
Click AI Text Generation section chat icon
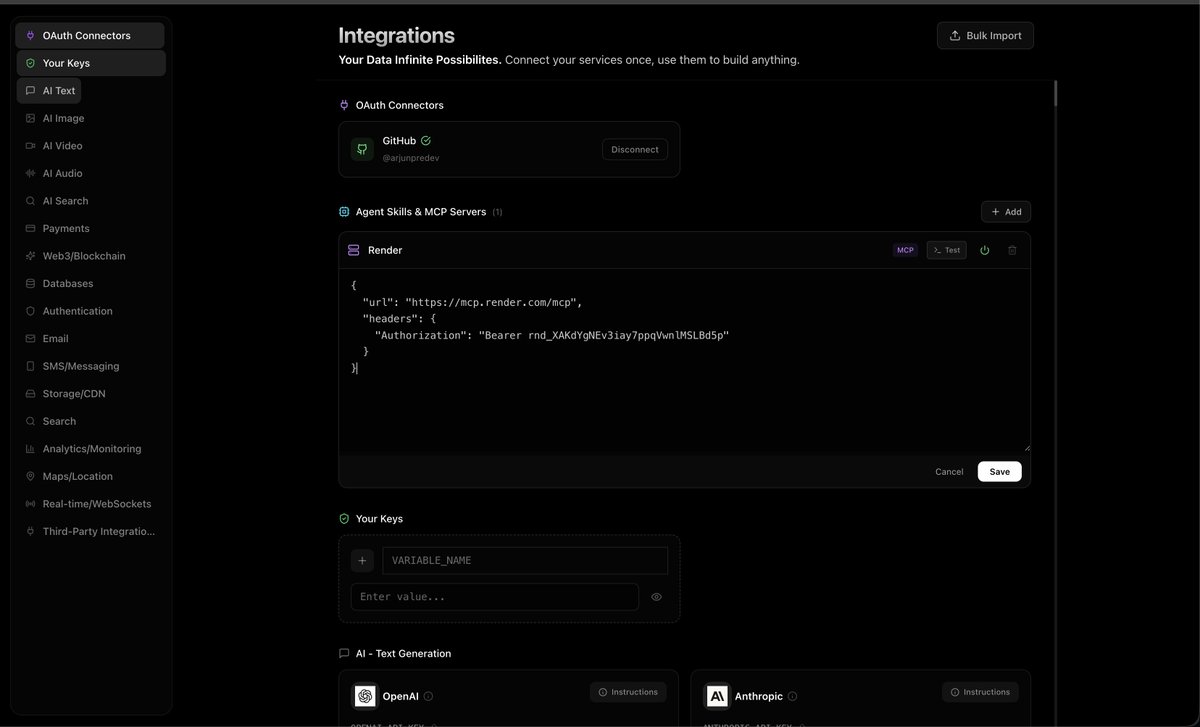pos(344,654)
